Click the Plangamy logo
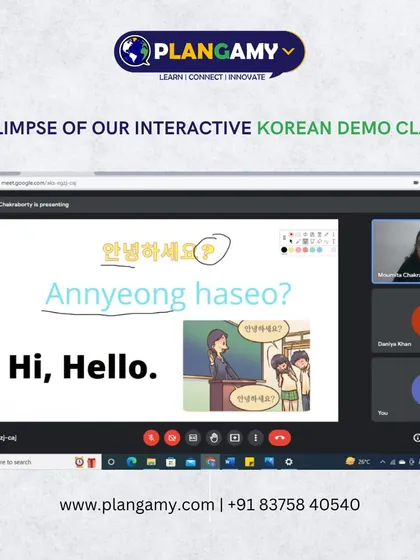This screenshot has height=560, width=420. click(x=210, y=55)
